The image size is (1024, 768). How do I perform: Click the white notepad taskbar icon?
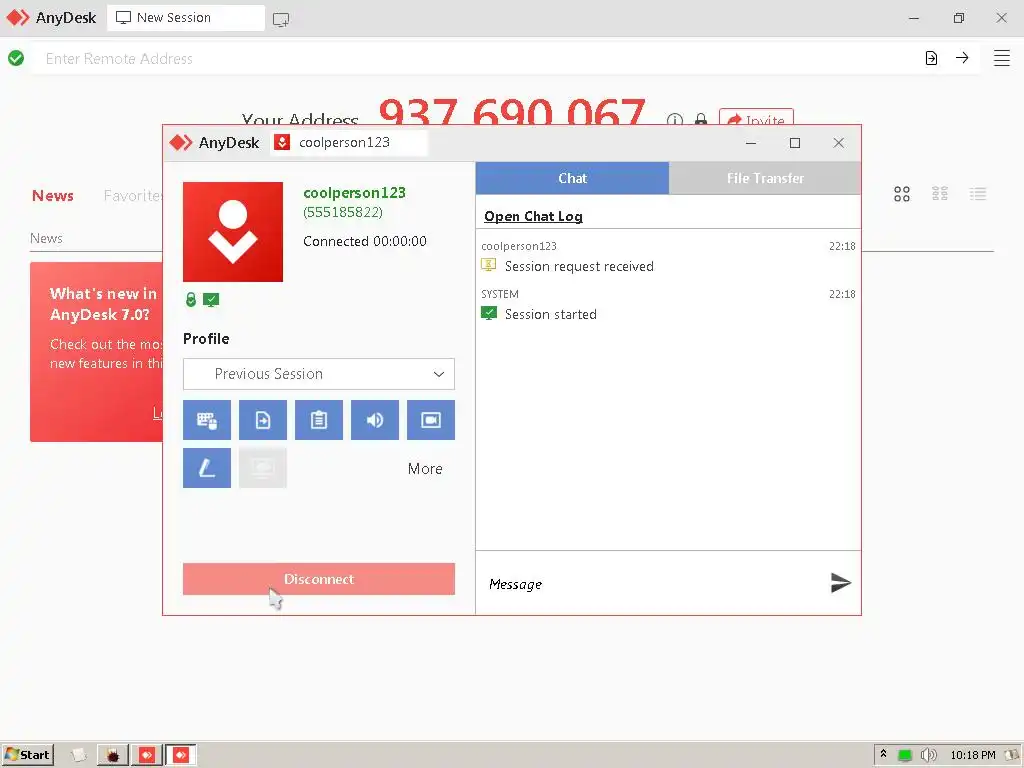(78, 755)
